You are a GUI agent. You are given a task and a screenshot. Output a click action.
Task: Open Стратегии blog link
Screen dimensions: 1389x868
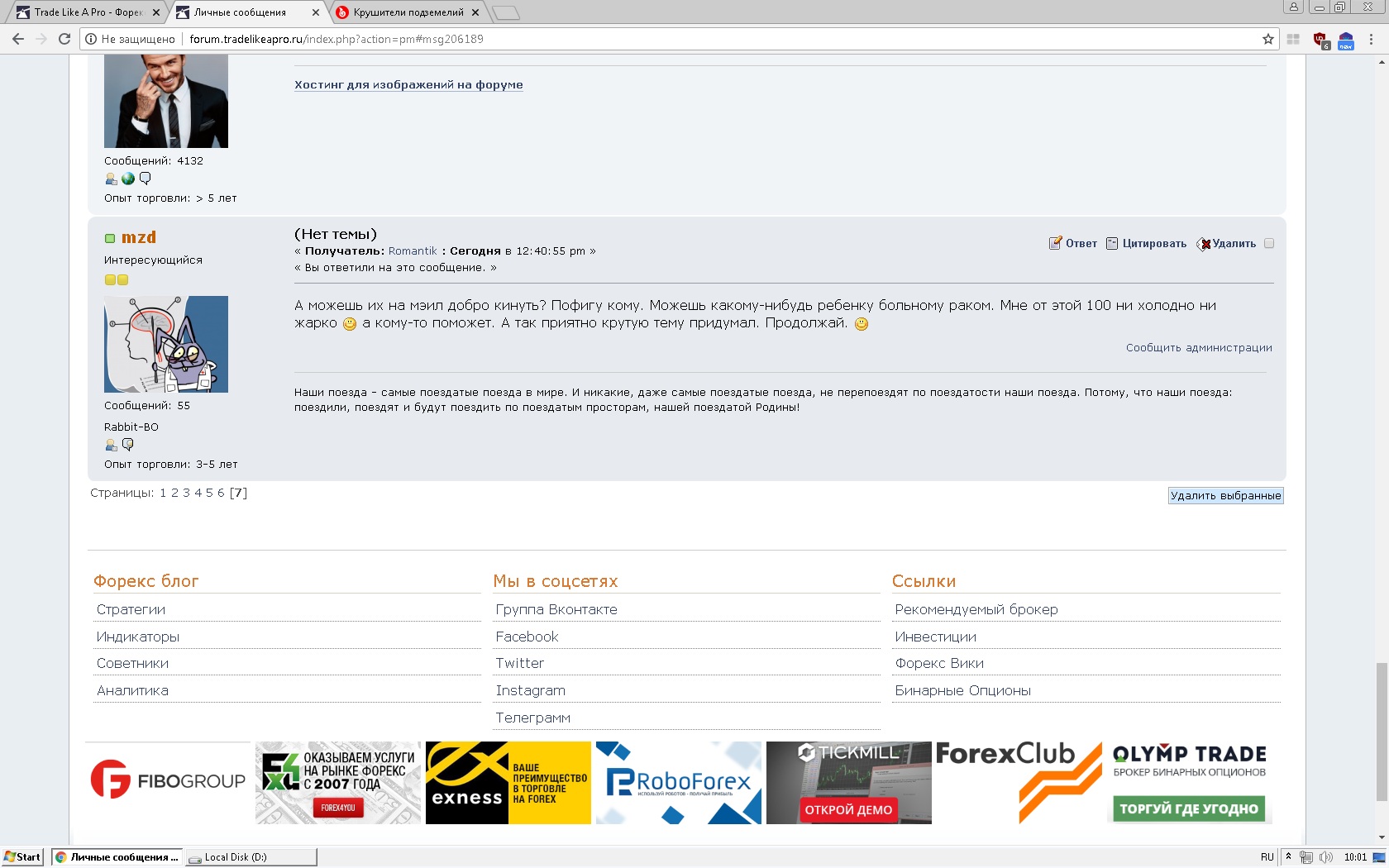(131, 609)
